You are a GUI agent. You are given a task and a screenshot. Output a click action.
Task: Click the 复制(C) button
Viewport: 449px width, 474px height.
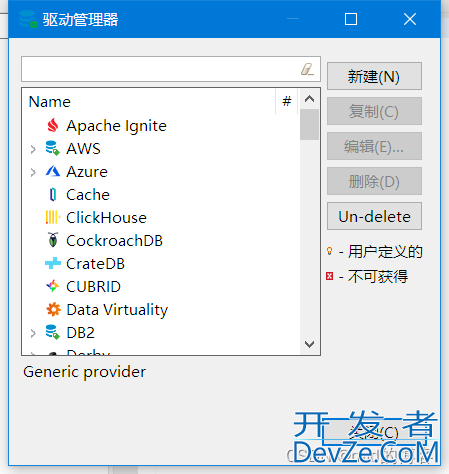(x=374, y=111)
